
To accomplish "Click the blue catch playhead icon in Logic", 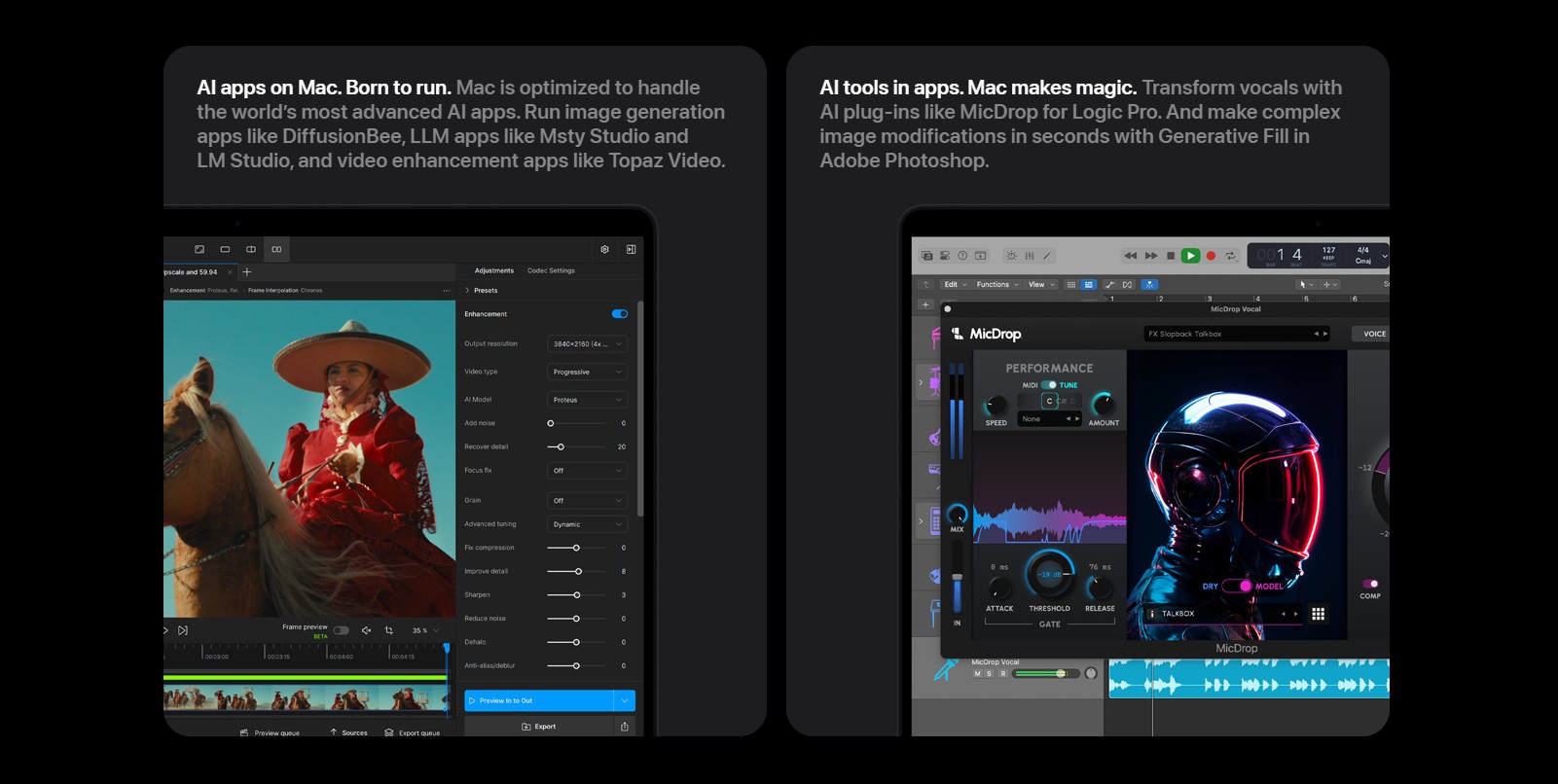I will (x=1149, y=285).
